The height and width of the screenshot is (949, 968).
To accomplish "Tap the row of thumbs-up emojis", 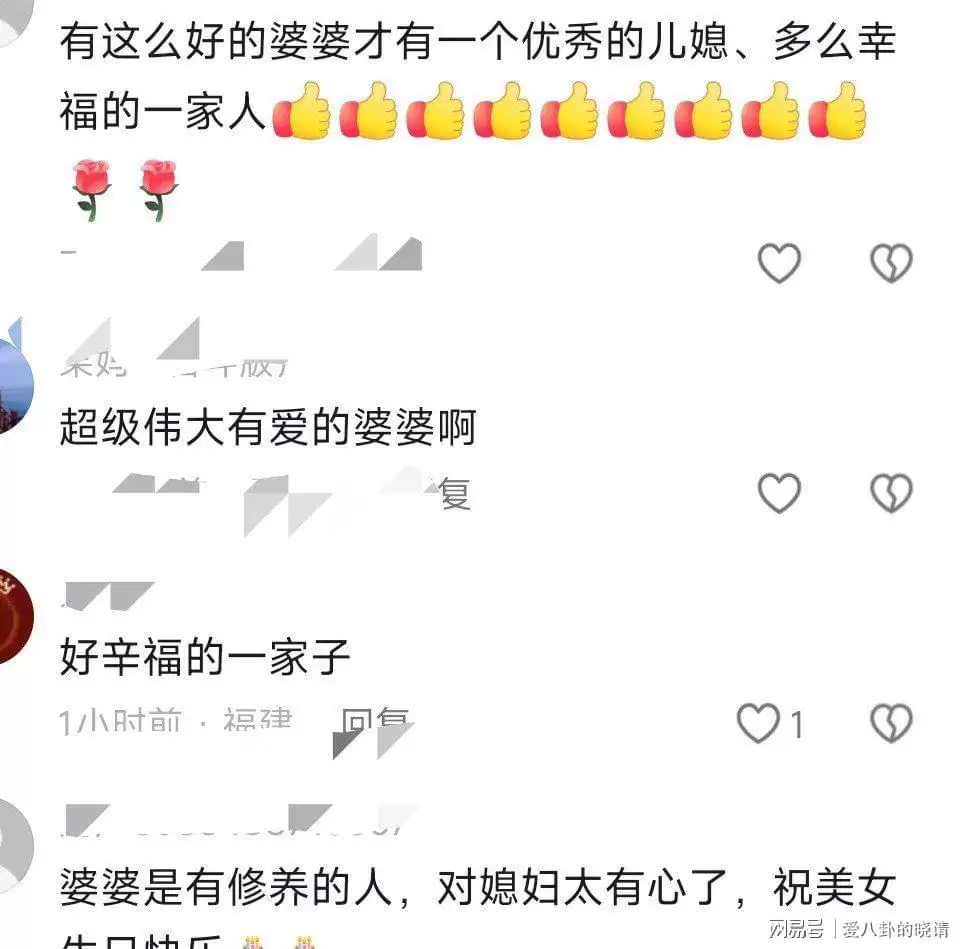I will point(569,111).
